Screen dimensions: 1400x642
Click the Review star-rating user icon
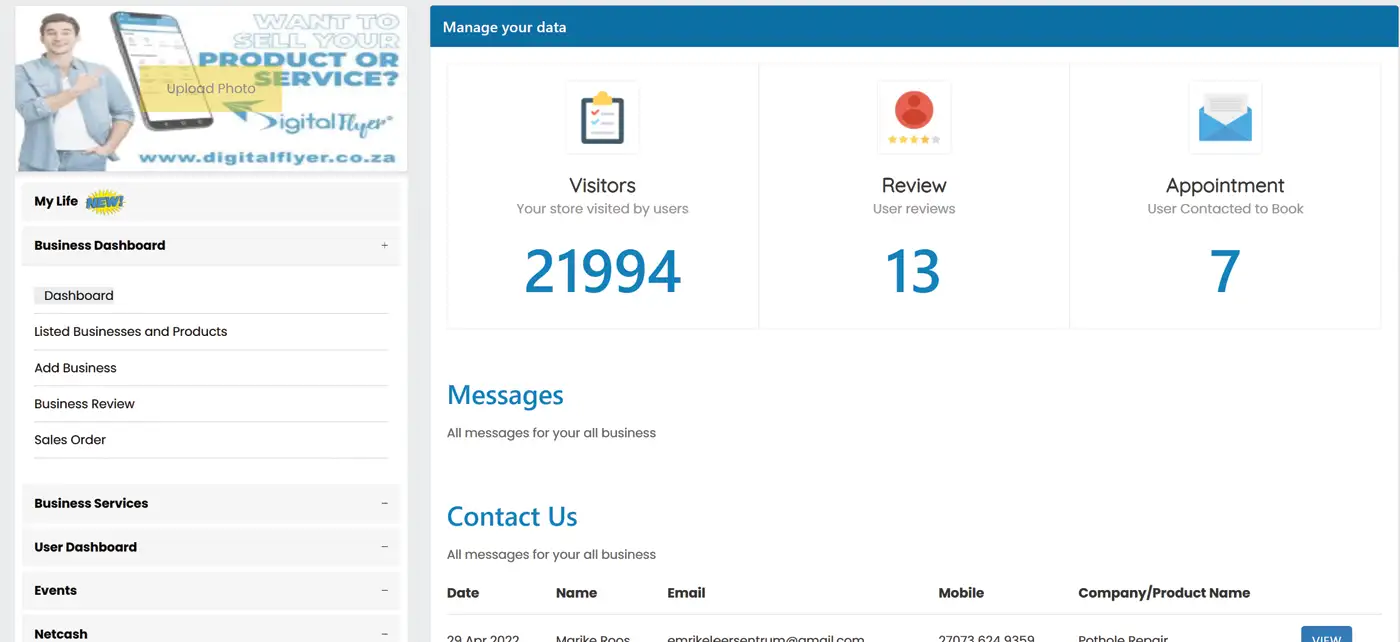point(913,118)
